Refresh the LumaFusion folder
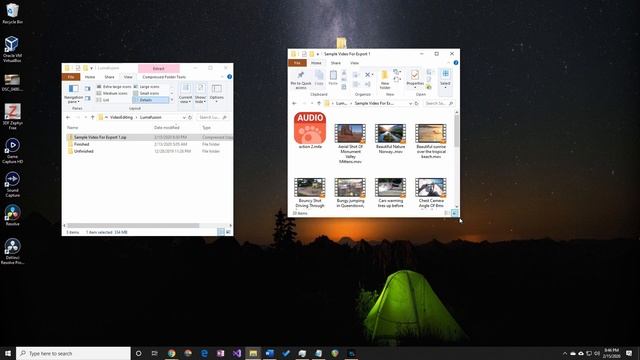 point(190,117)
